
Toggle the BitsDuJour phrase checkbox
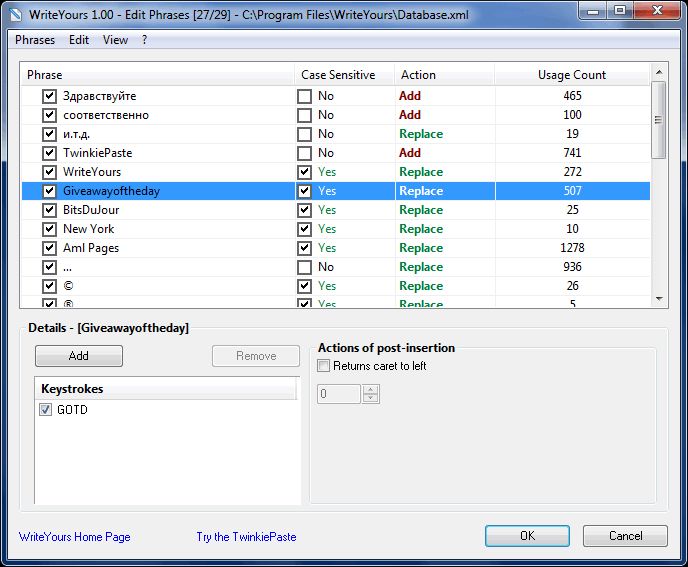[49, 210]
